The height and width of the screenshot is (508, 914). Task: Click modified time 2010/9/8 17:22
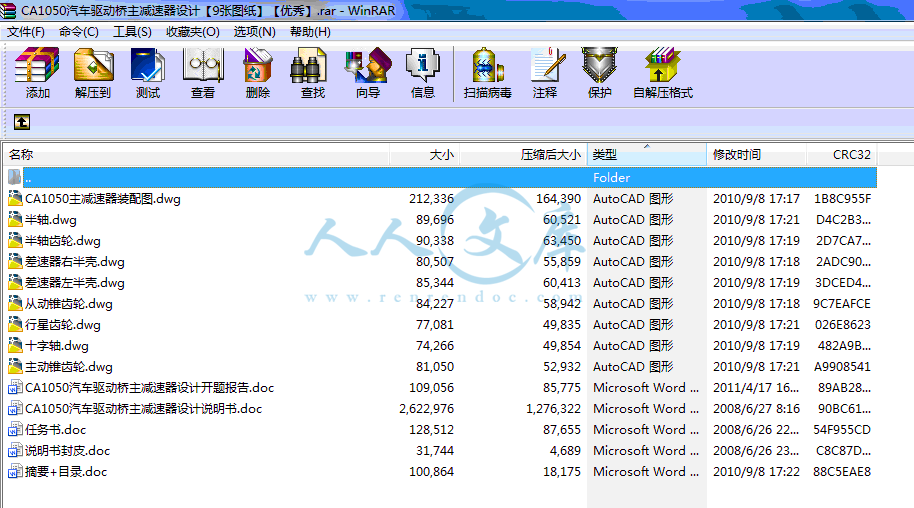757,472
